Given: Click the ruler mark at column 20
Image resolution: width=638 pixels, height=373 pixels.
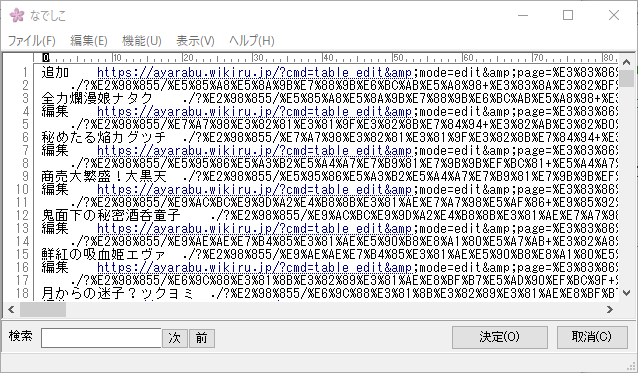Looking at the screenshot, I should pyautogui.click(x=189, y=58).
